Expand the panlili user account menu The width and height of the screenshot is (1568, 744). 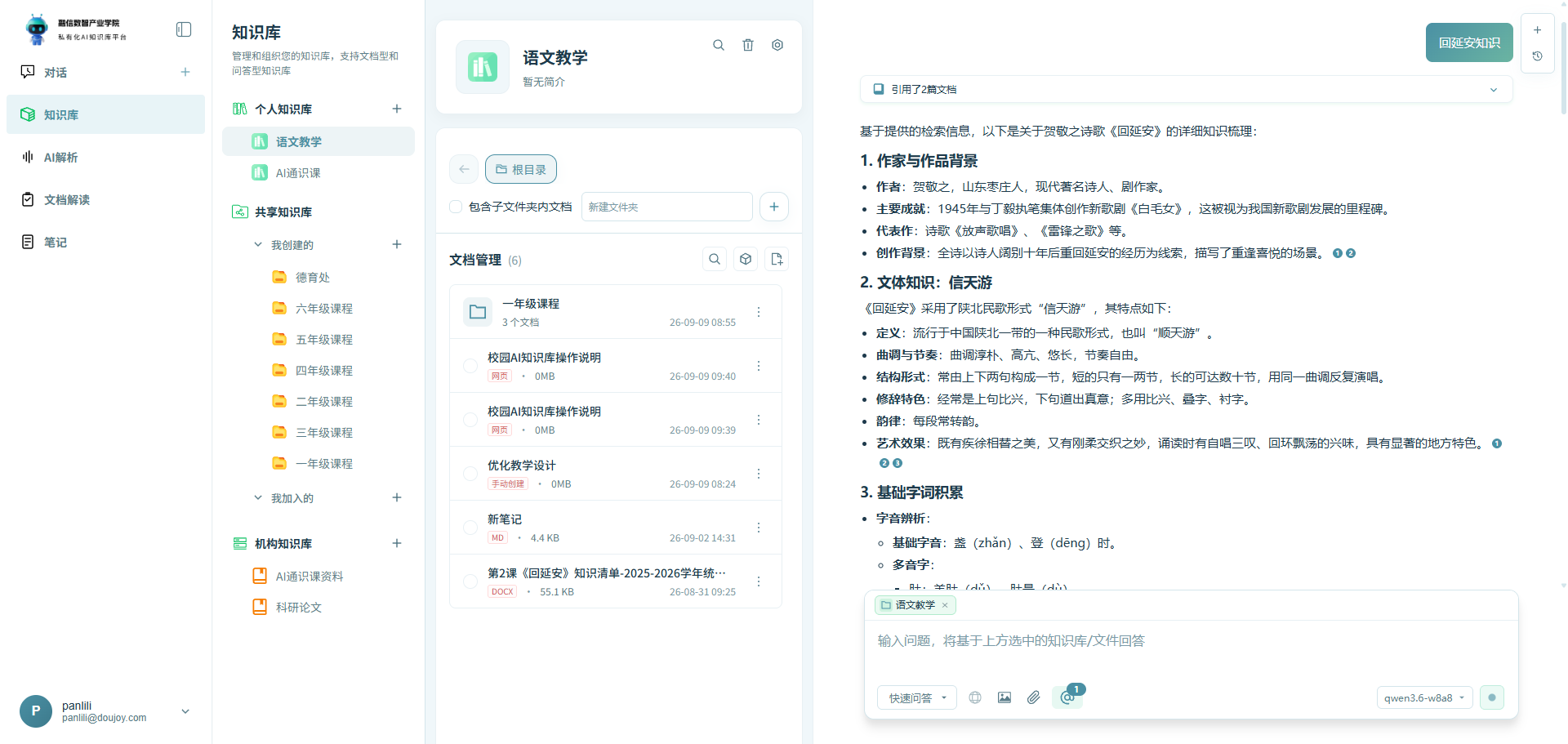pyautogui.click(x=185, y=711)
